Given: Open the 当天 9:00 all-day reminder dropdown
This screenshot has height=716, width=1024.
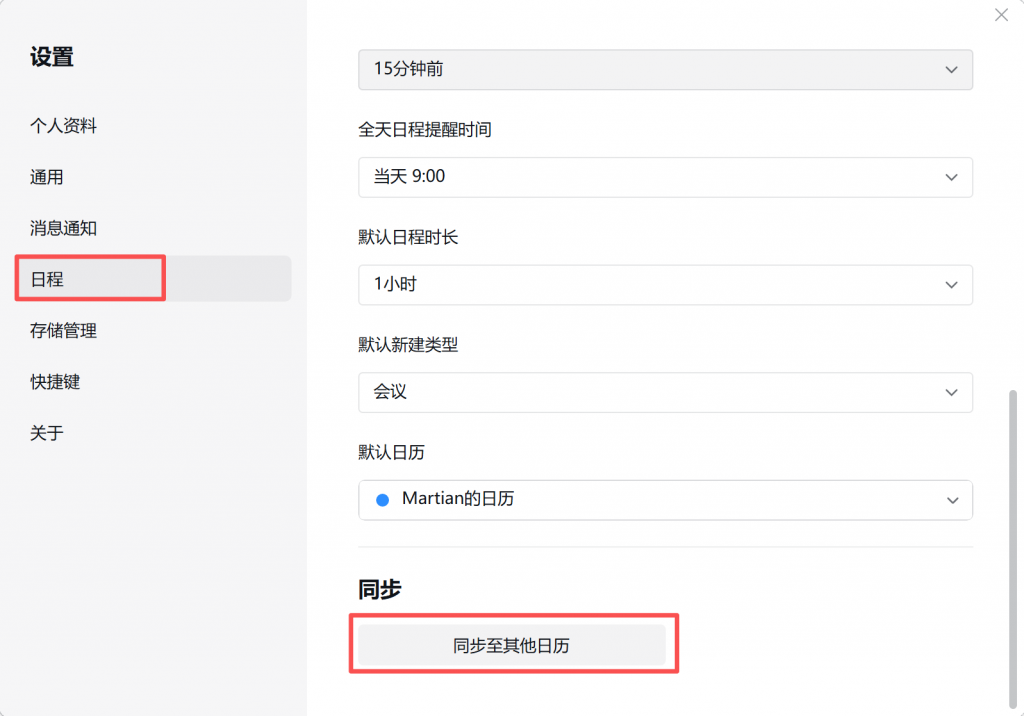Looking at the screenshot, I should point(665,177).
